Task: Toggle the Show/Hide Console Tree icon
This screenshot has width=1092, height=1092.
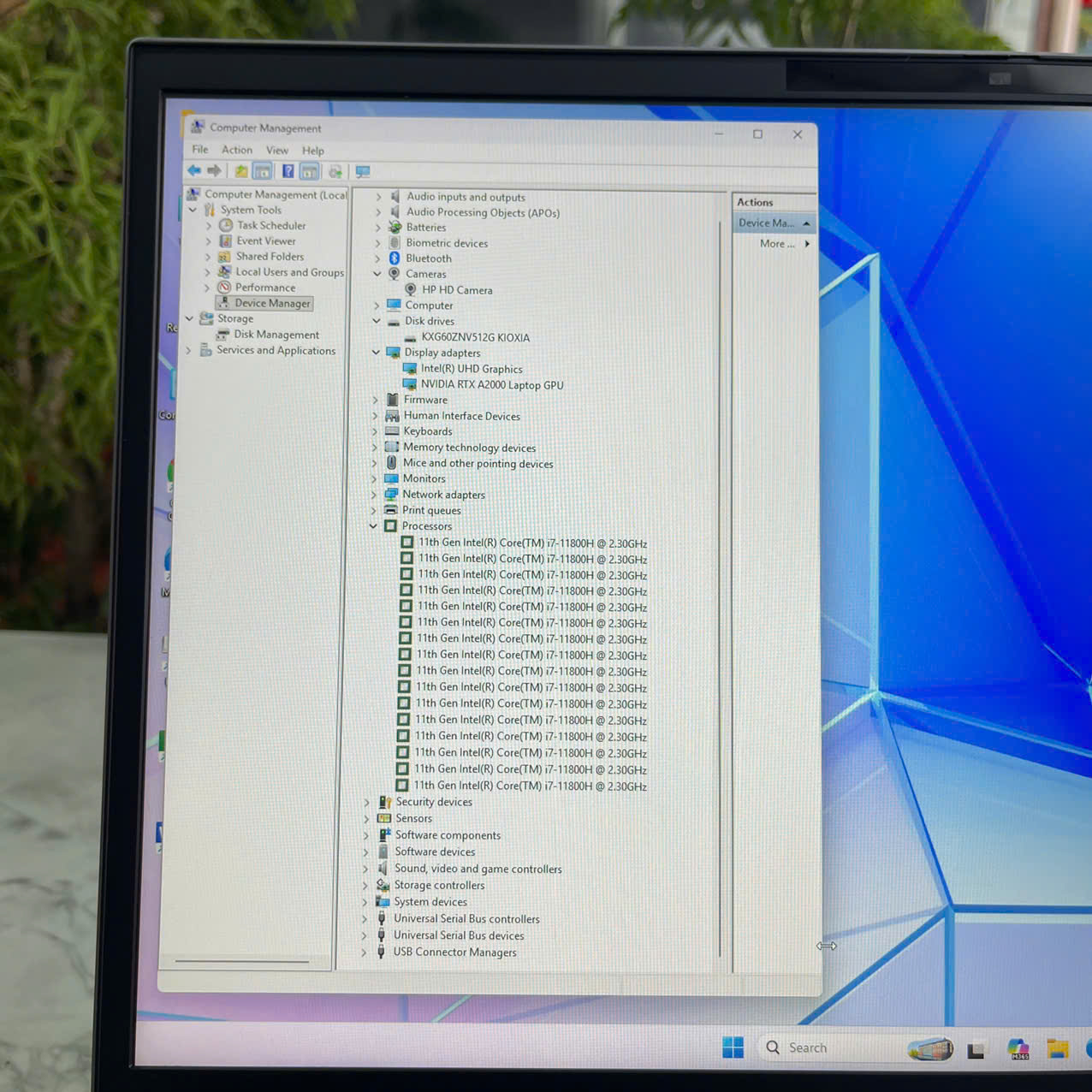Action: point(263,172)
